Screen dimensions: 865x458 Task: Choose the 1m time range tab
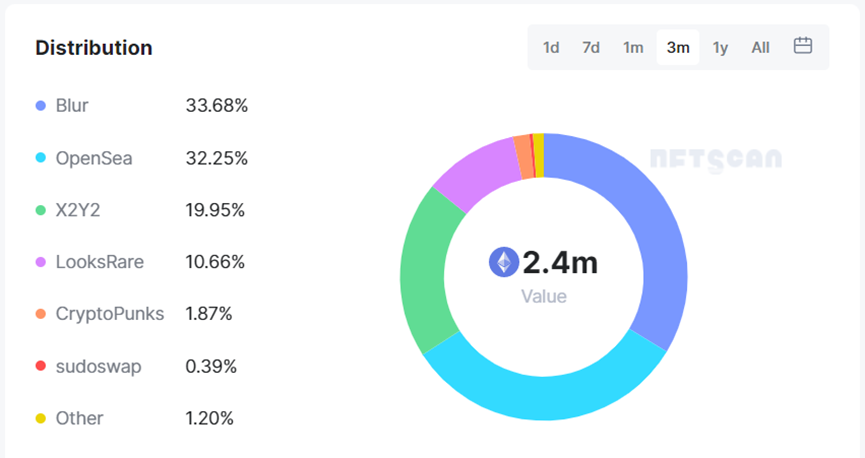(633, 47)
